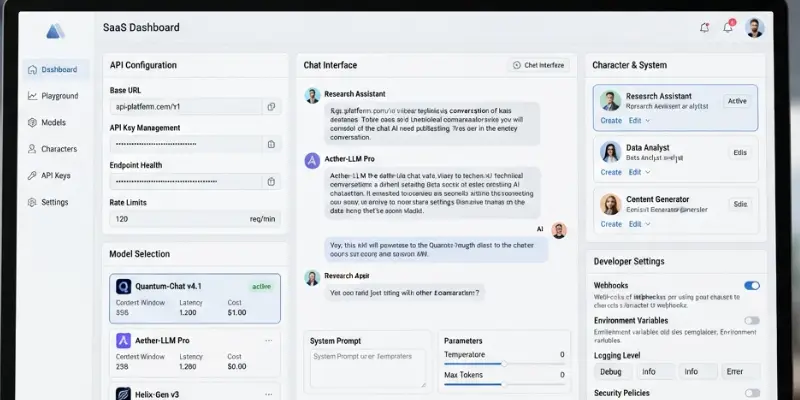Expand Edit dropdown on Content Generator card
The height and width of the screenshot is (400, 800).
coord(639,224)
